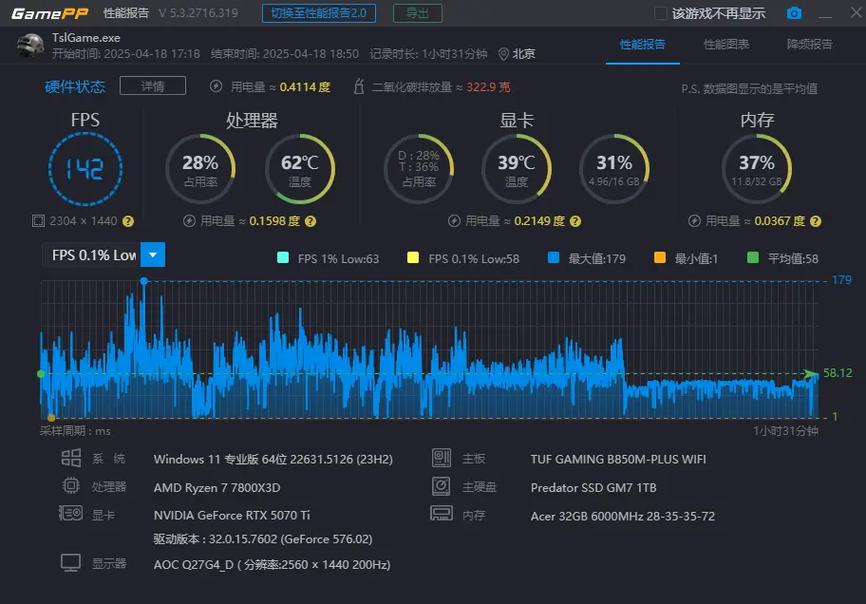
Task: Click the blue max value chart marker
Action: click(144, 281)
